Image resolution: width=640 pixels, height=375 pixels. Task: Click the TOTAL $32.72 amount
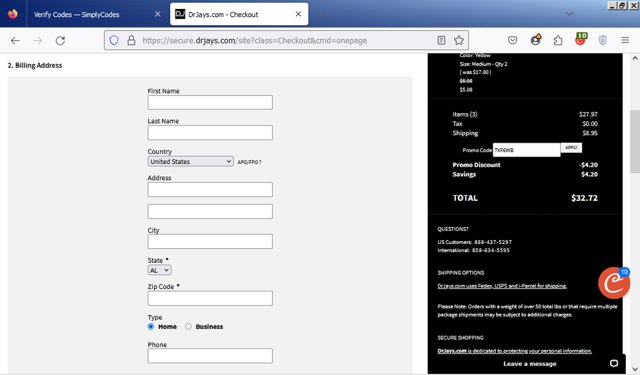[584, 198]
